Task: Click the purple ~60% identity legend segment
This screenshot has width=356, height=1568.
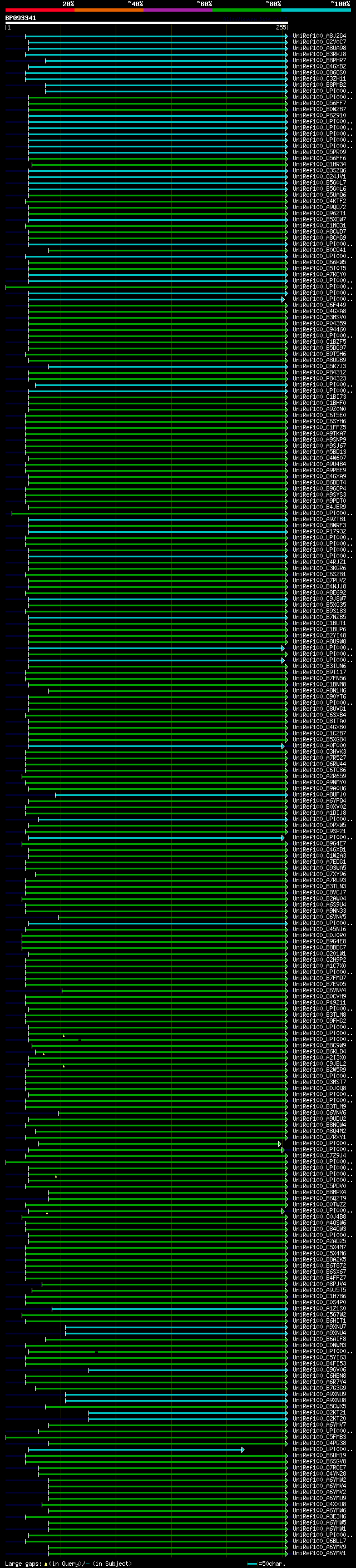Action: 179,10
